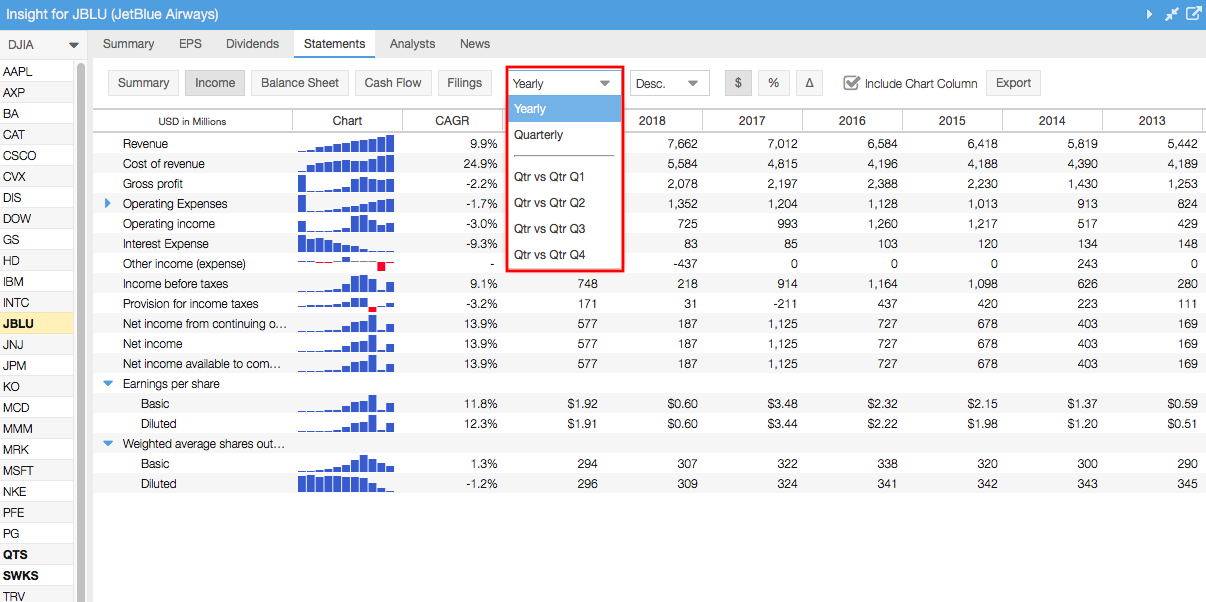Click the USD in Millions header

tap(193, 122)
